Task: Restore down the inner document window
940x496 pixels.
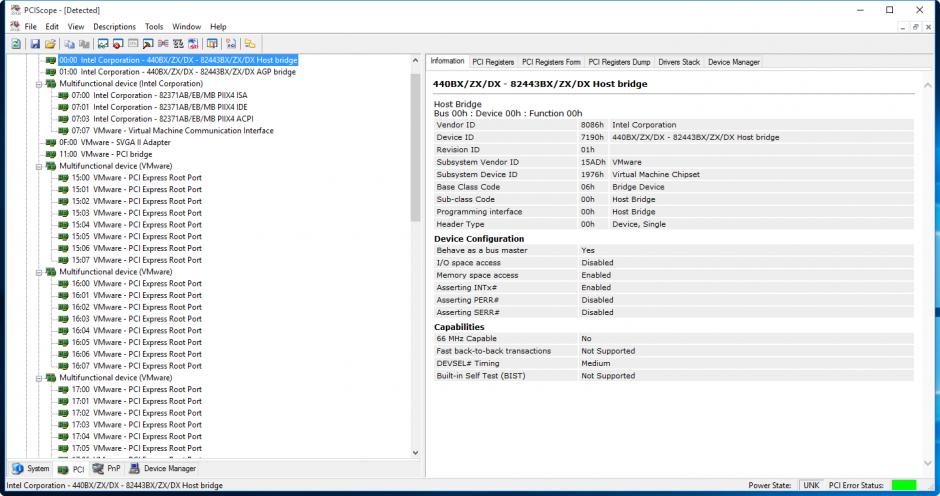Action: tap(915, 27)
